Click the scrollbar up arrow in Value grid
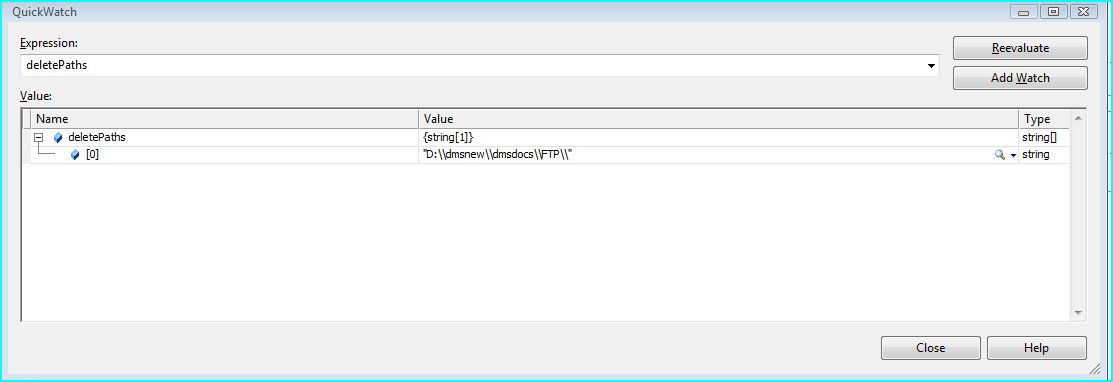This screenshot has width=1113, height=382. [x=1078, y=118]
